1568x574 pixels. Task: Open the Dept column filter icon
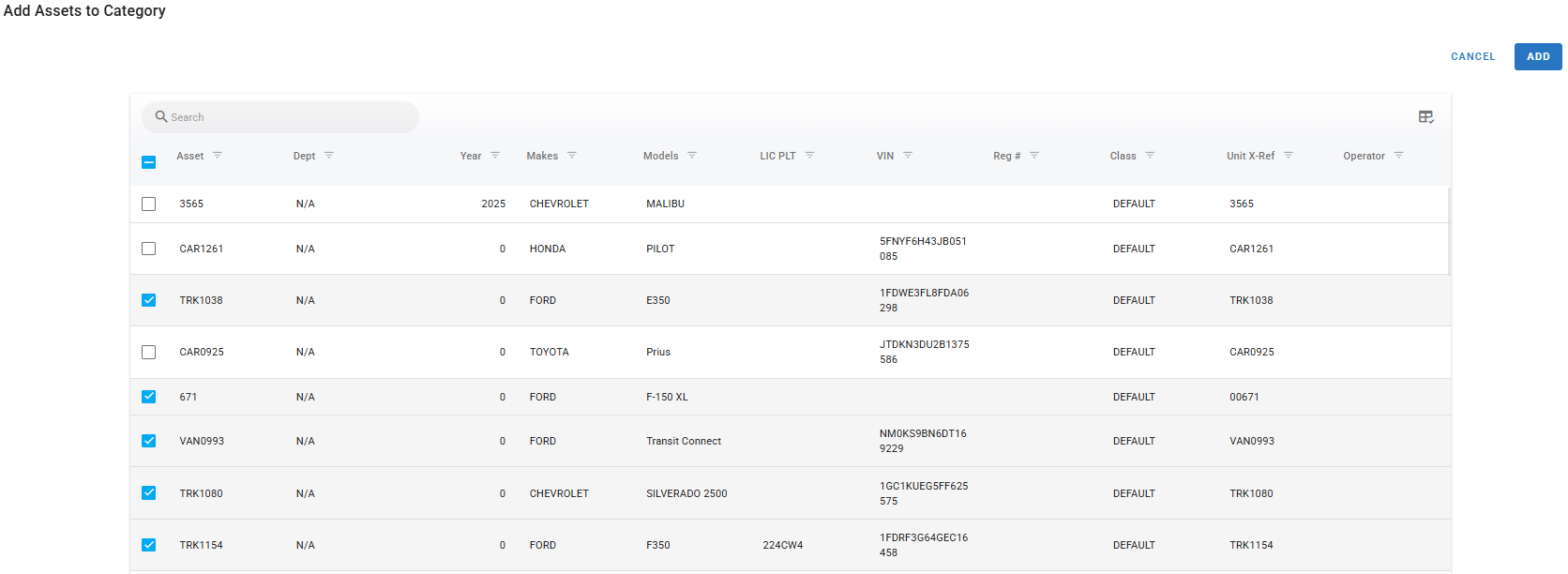click(x=329, y=156)
